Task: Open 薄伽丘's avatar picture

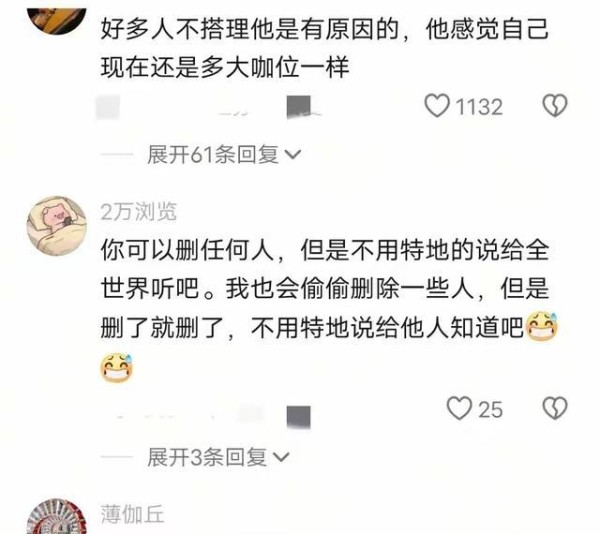Action: click(57, 516)
